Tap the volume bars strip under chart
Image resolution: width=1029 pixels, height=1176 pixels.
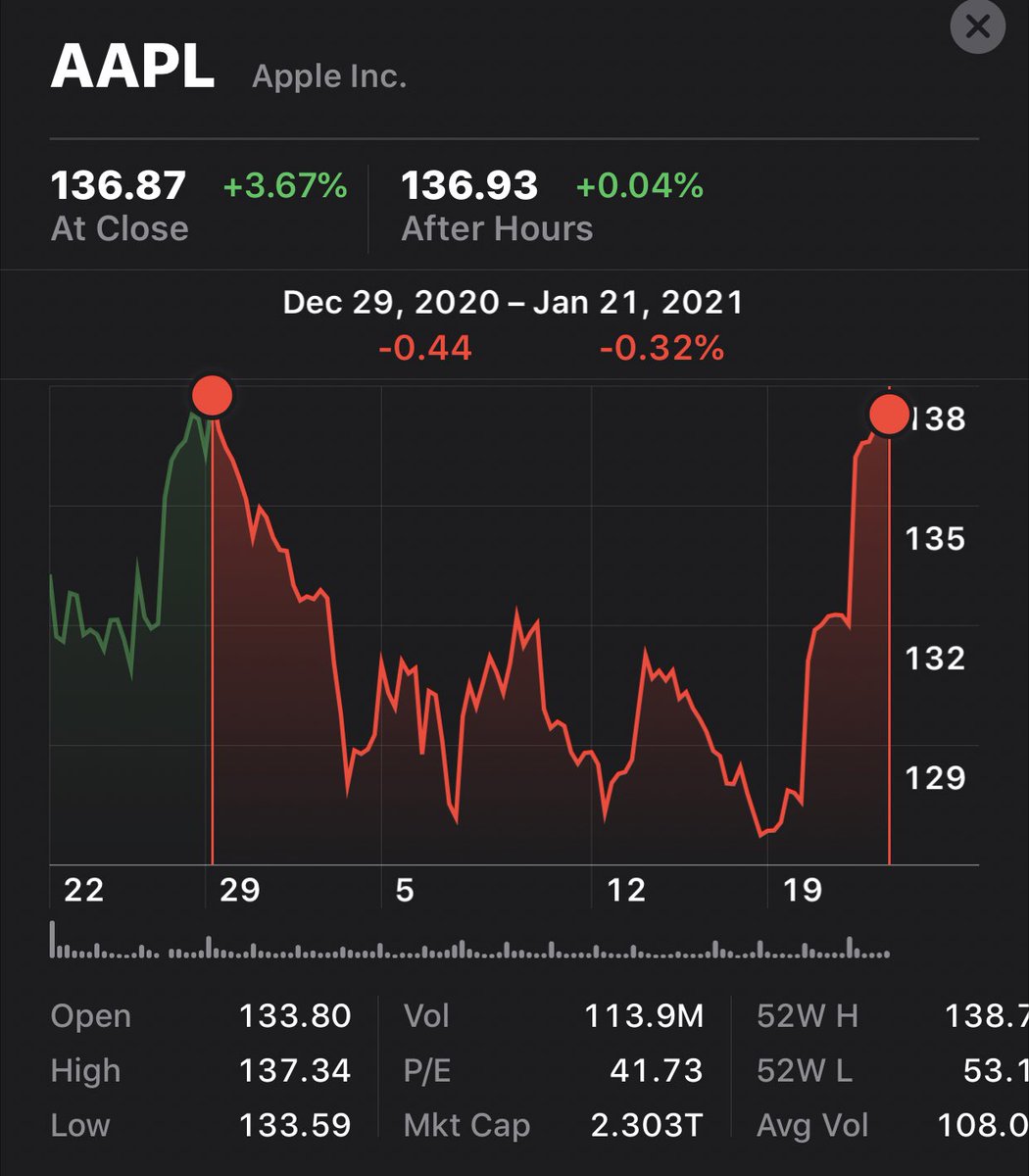[469, 941]
